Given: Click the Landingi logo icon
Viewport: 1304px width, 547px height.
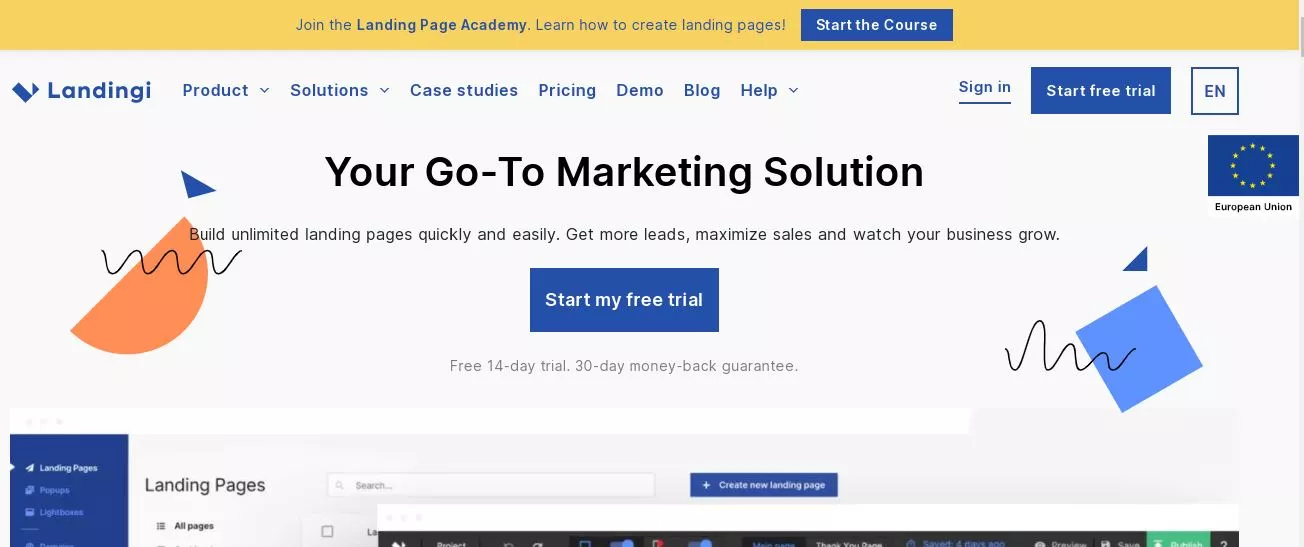Looking at the screenshot, I should point(25,91).
